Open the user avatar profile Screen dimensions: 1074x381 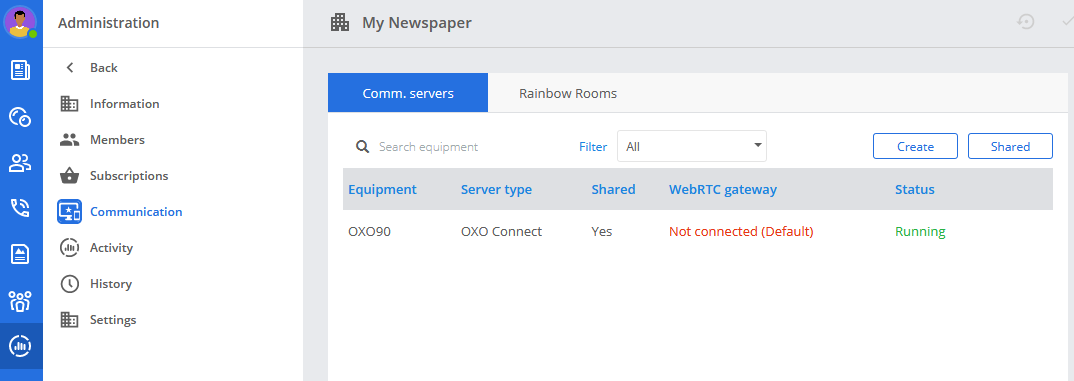coord(21,22)
